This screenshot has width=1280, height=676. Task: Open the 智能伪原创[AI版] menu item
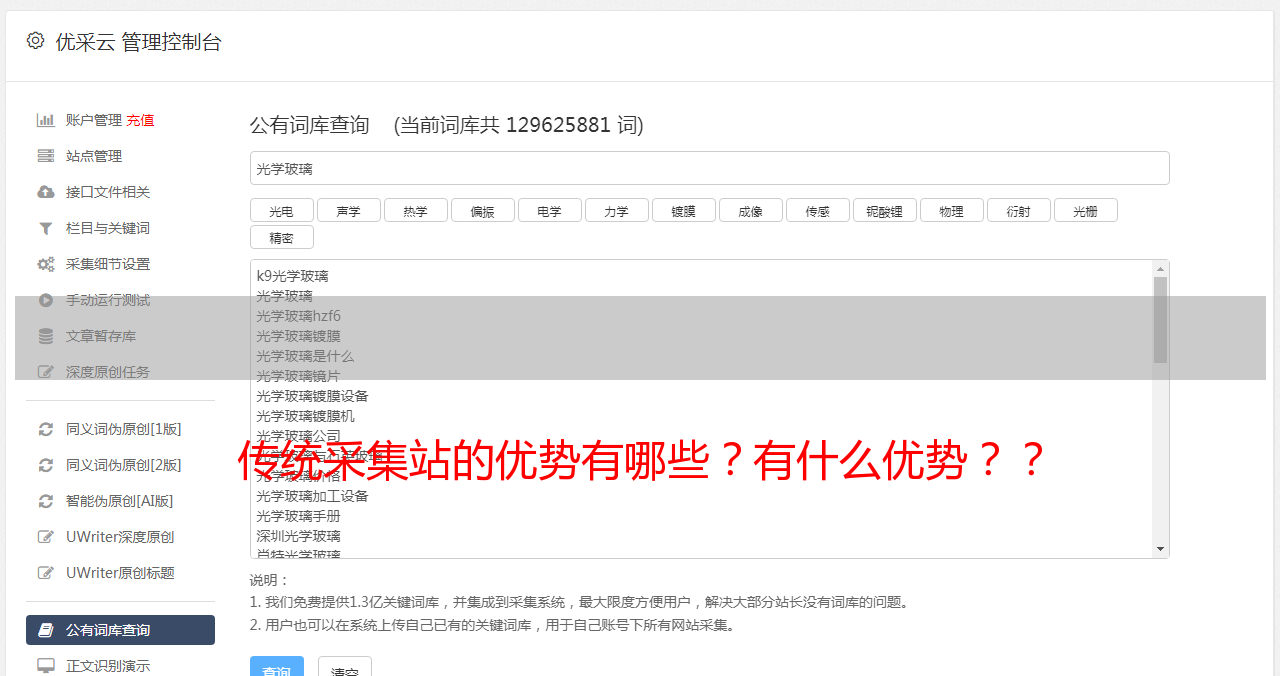coord(120,501)
